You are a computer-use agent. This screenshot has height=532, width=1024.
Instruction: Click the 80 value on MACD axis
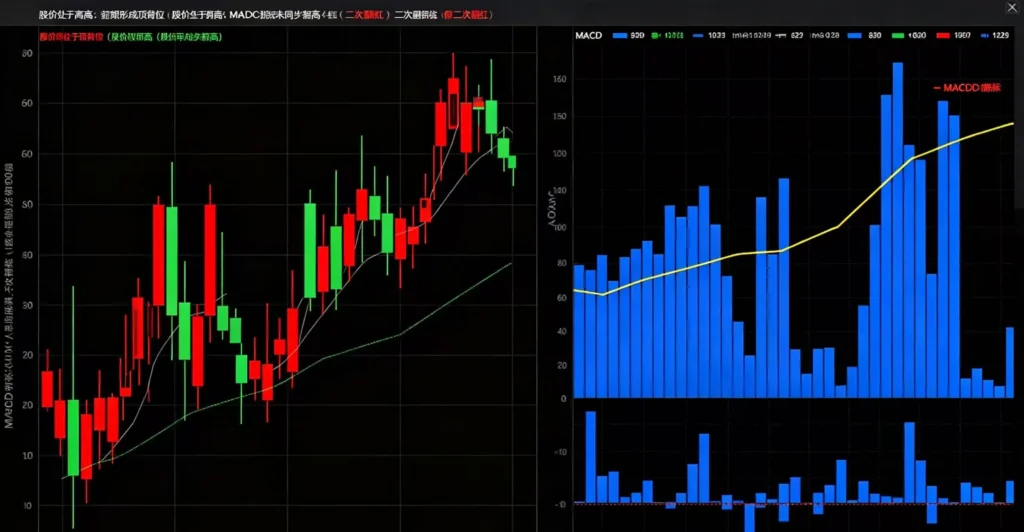point(562,263)
